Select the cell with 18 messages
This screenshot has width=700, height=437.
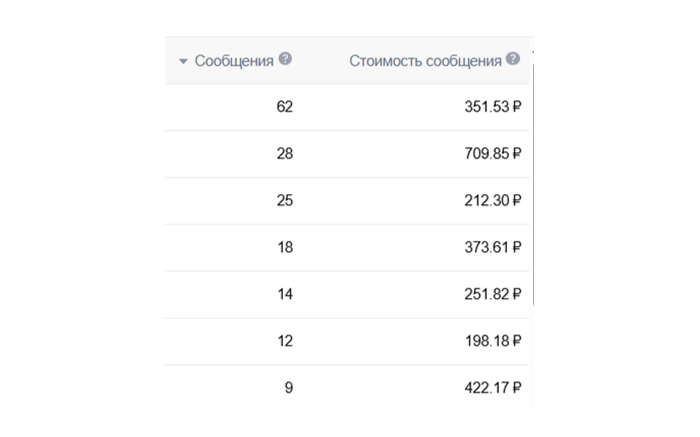(285, 247)
